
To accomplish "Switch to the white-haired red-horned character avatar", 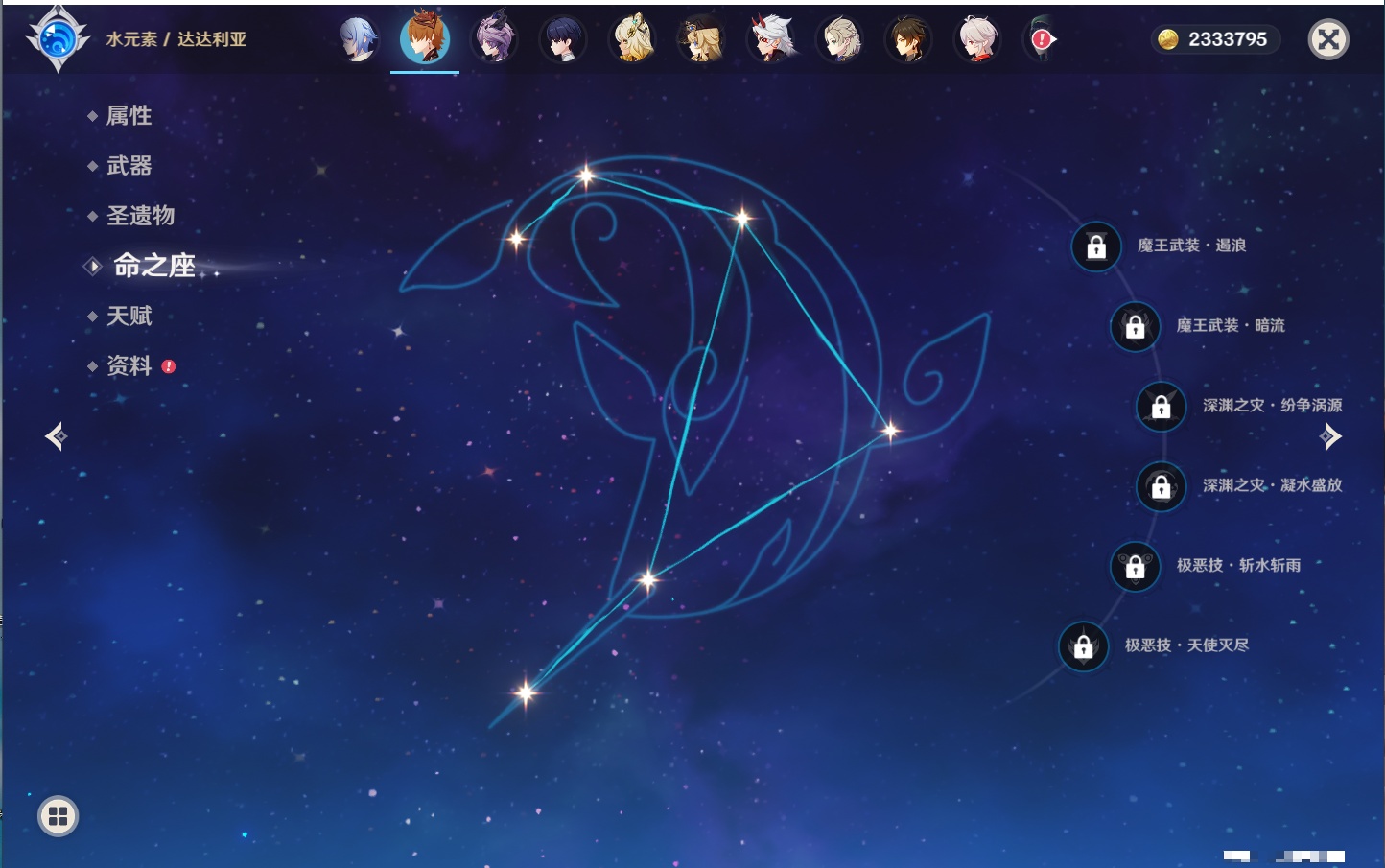I will click(x=770, y=39).
